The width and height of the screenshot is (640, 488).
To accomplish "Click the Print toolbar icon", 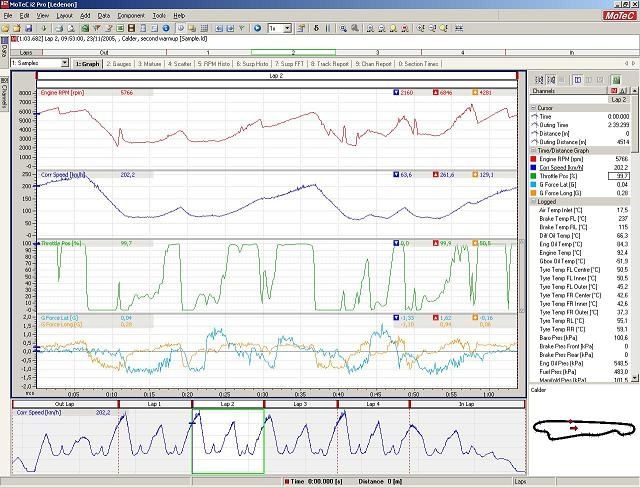I will point(59,28).
